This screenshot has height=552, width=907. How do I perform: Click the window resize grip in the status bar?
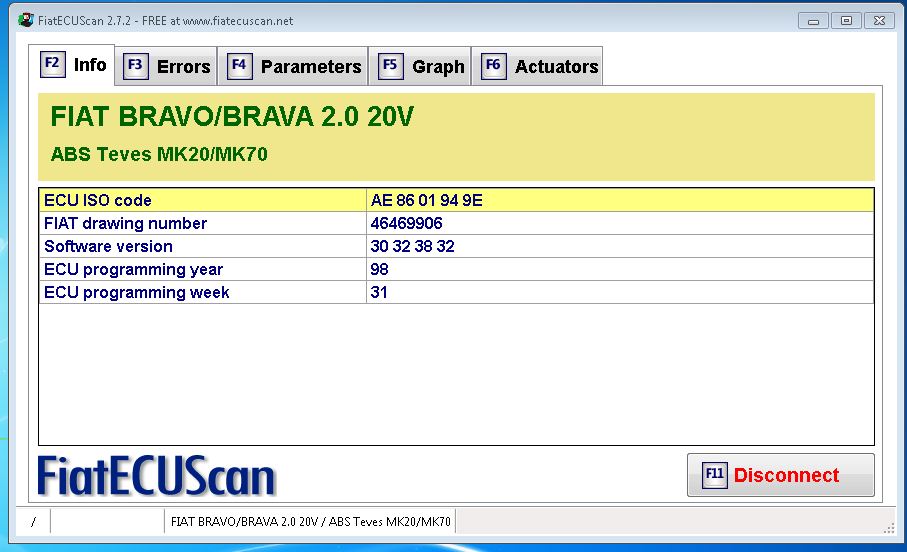(890, 527)
